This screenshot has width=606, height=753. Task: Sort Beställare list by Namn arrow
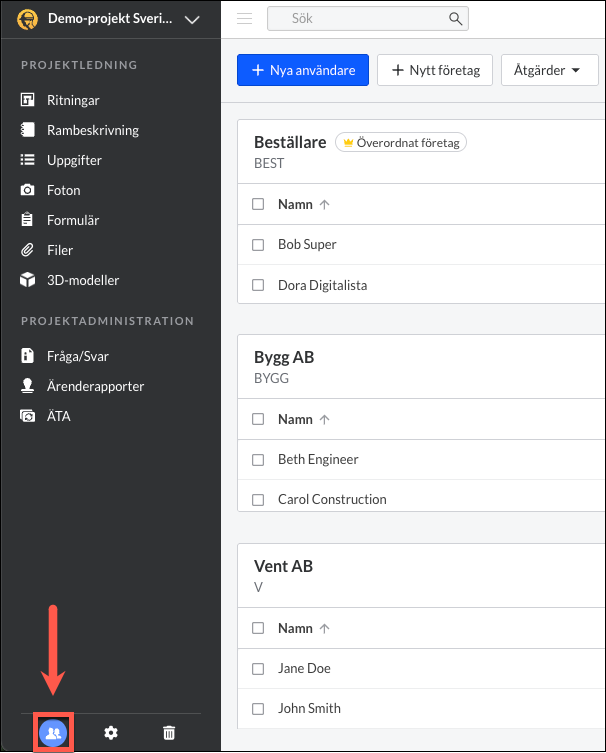pos(325,205)
